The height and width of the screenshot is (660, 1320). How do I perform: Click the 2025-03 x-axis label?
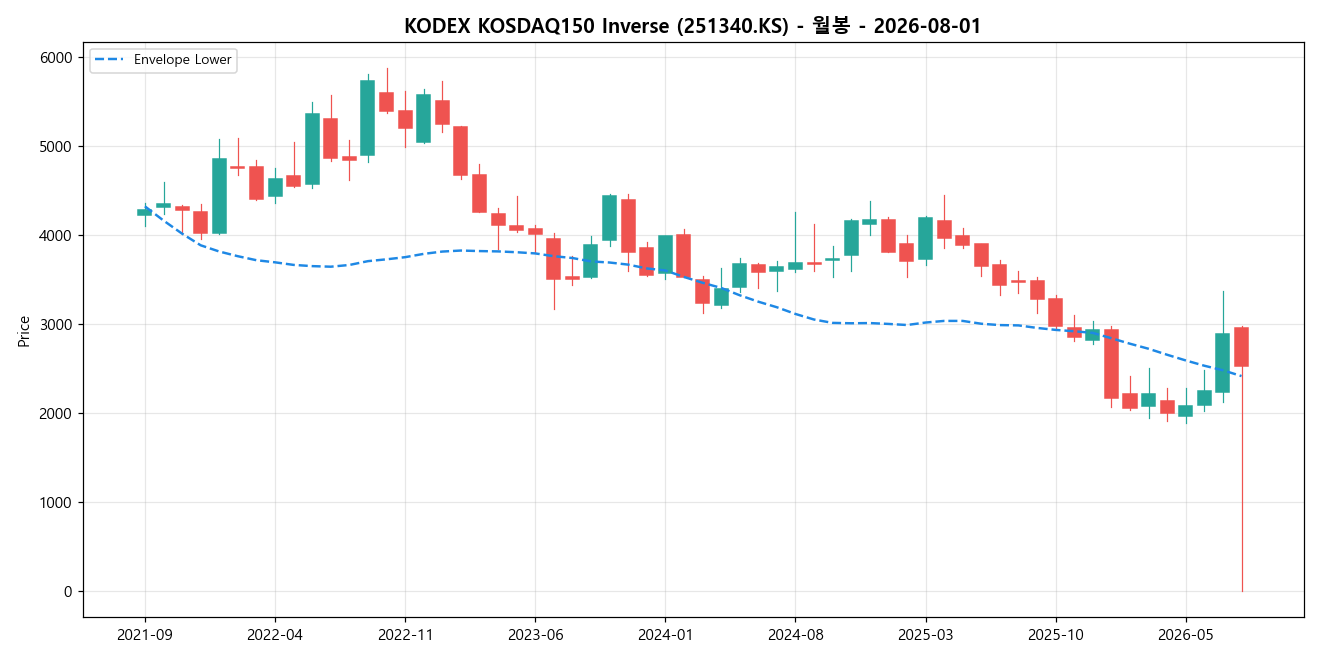point(925,634)
